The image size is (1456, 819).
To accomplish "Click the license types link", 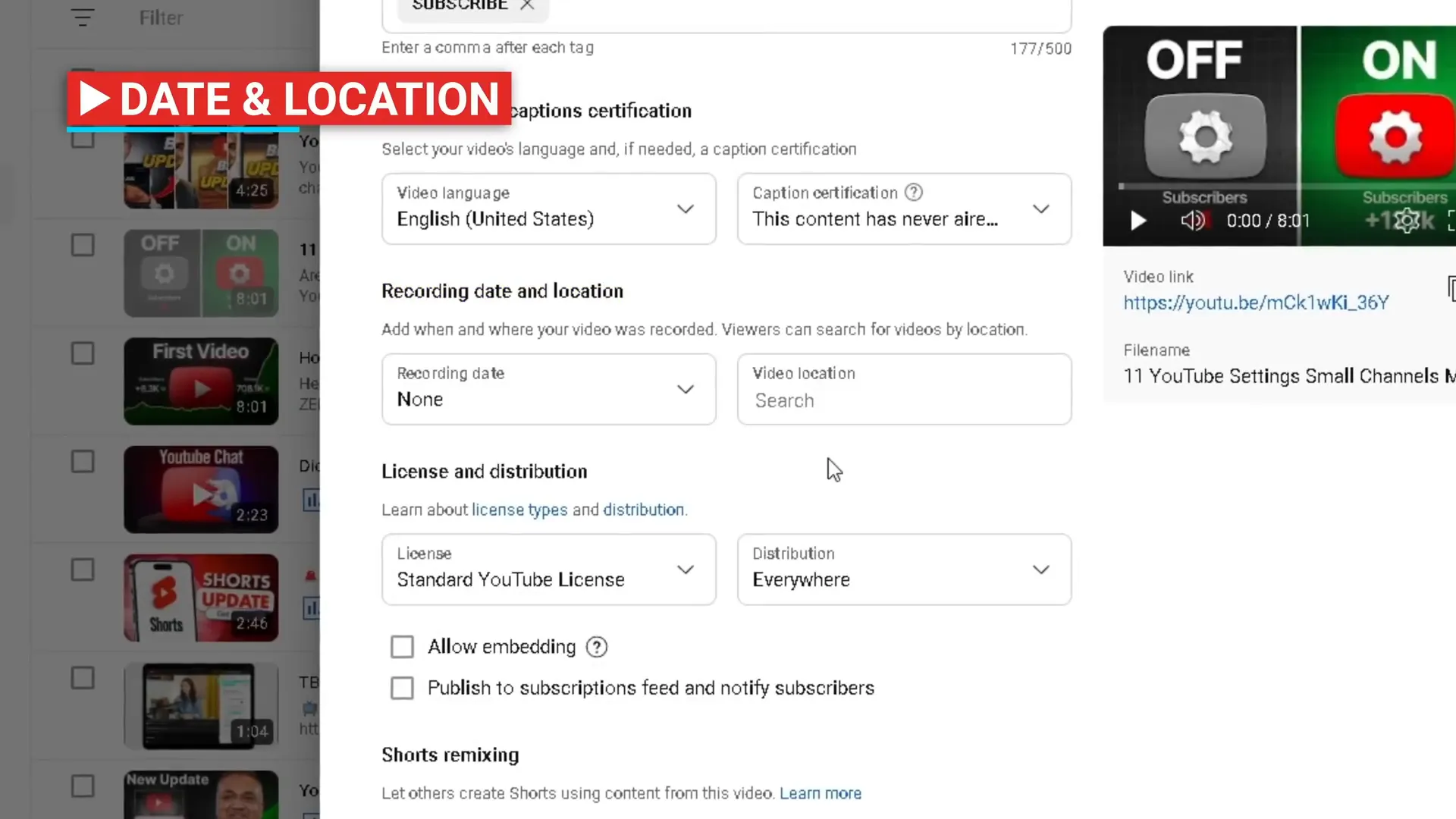I will (x=519, y=510).
